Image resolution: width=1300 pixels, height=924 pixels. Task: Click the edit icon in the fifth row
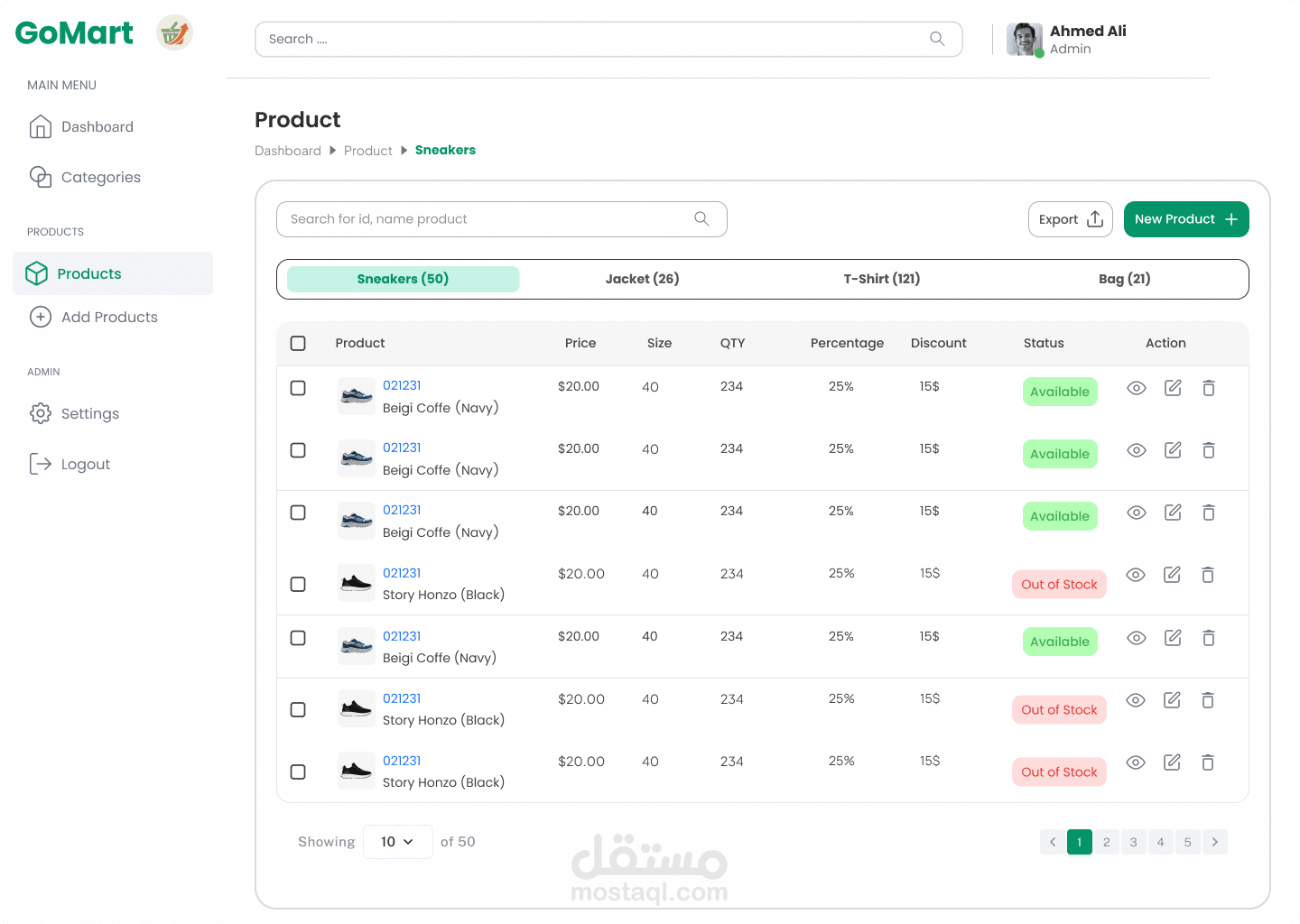tap(1173, 638)
